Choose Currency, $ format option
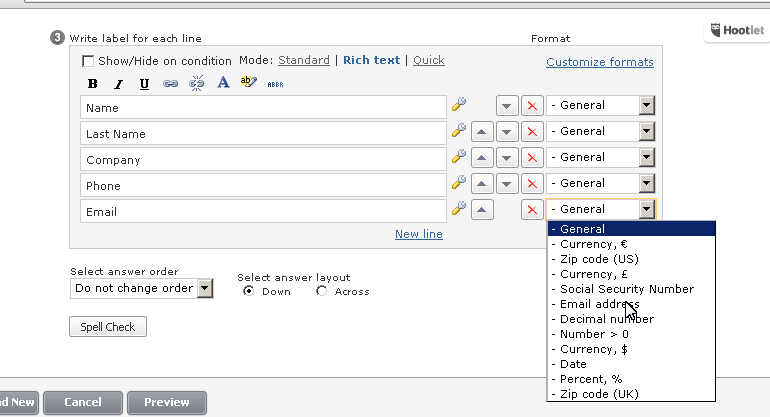 coord(632,349)
